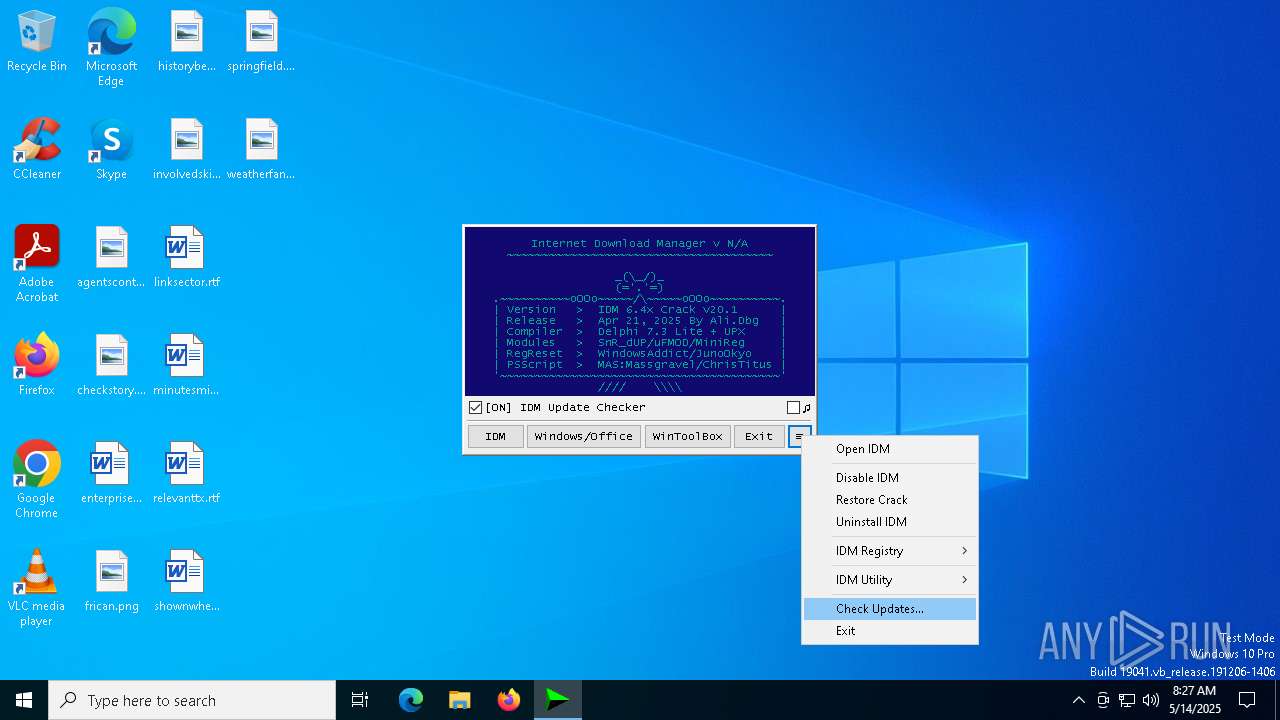Image resolution: width=1280 pixels, height=720 pixels.
Task: Click the taskbar search box
Action: tap(192, 700)
